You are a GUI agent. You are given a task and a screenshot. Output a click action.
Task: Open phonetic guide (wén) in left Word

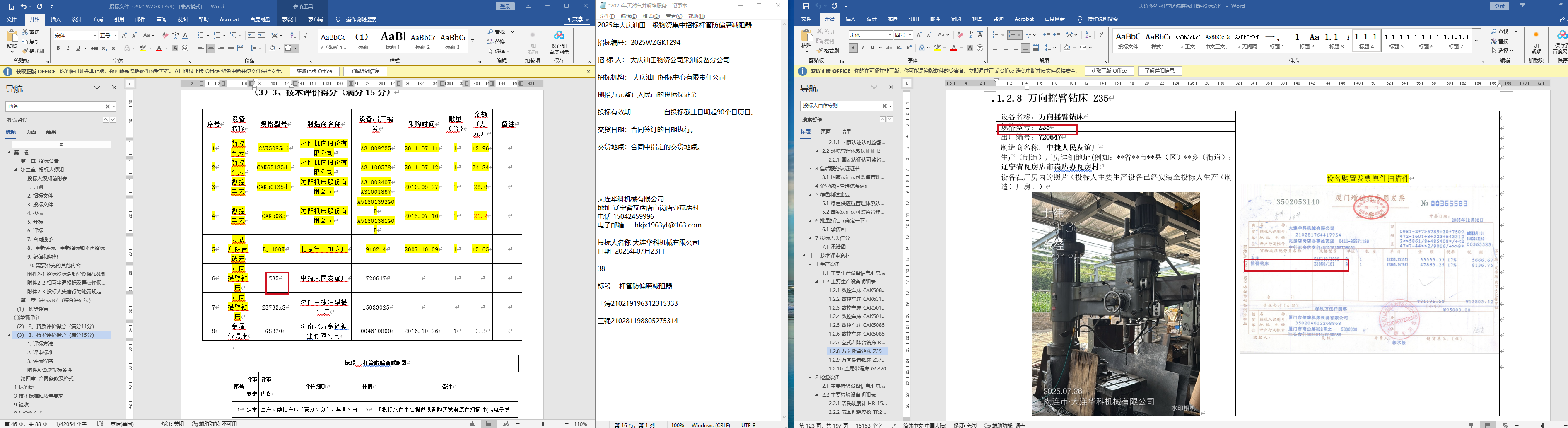[x=175, y=35]
